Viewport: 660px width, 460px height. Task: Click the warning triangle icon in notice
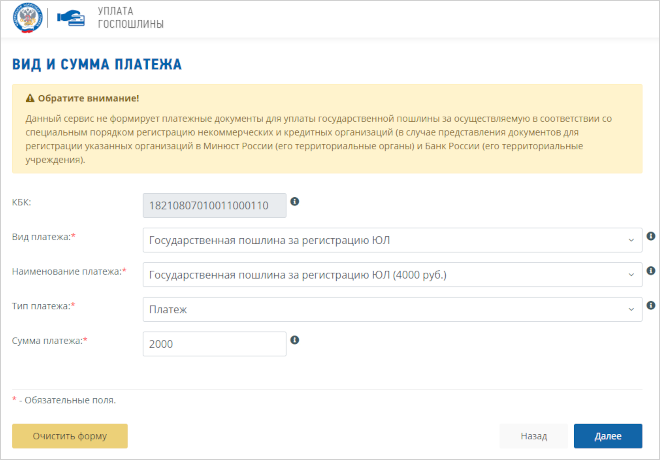(30, 99)
